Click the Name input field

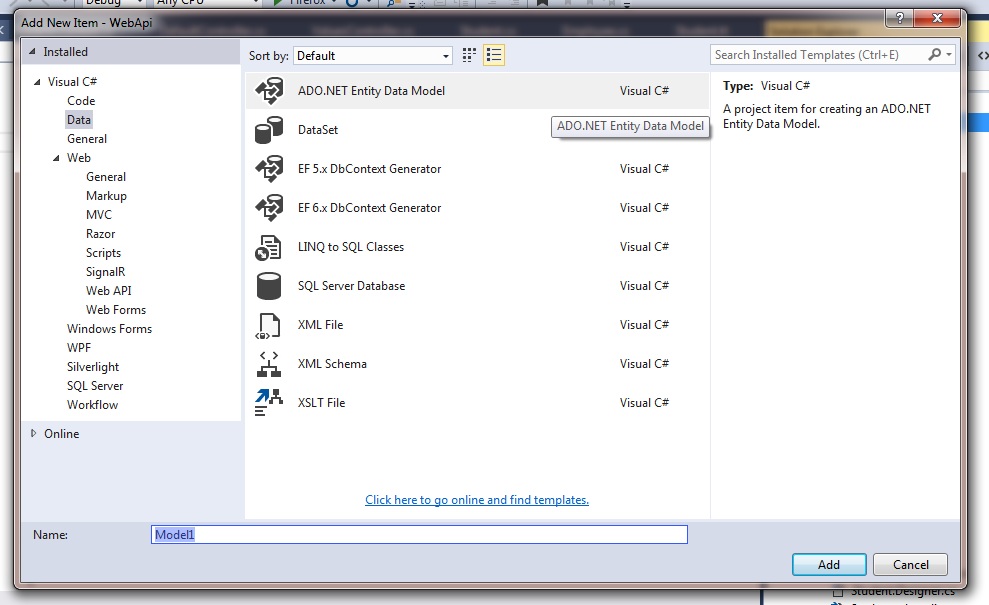(419, 534)
